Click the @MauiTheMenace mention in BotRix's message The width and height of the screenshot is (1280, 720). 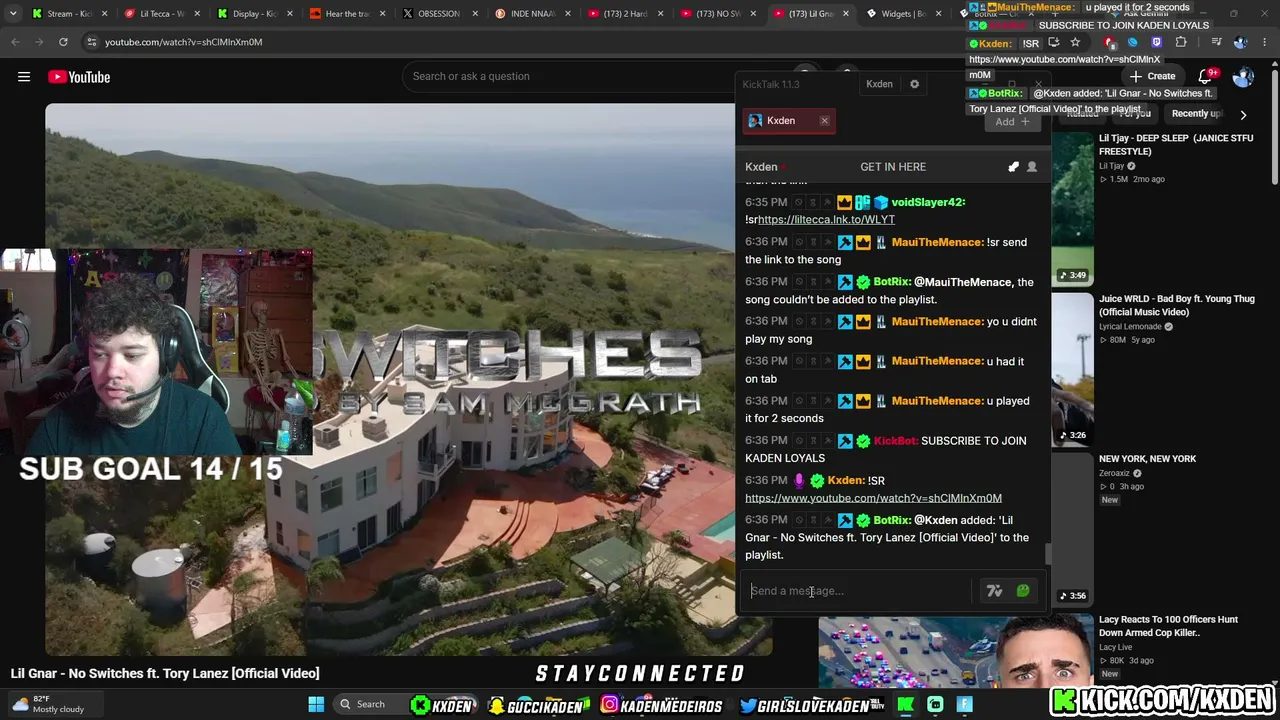(962, 282)
